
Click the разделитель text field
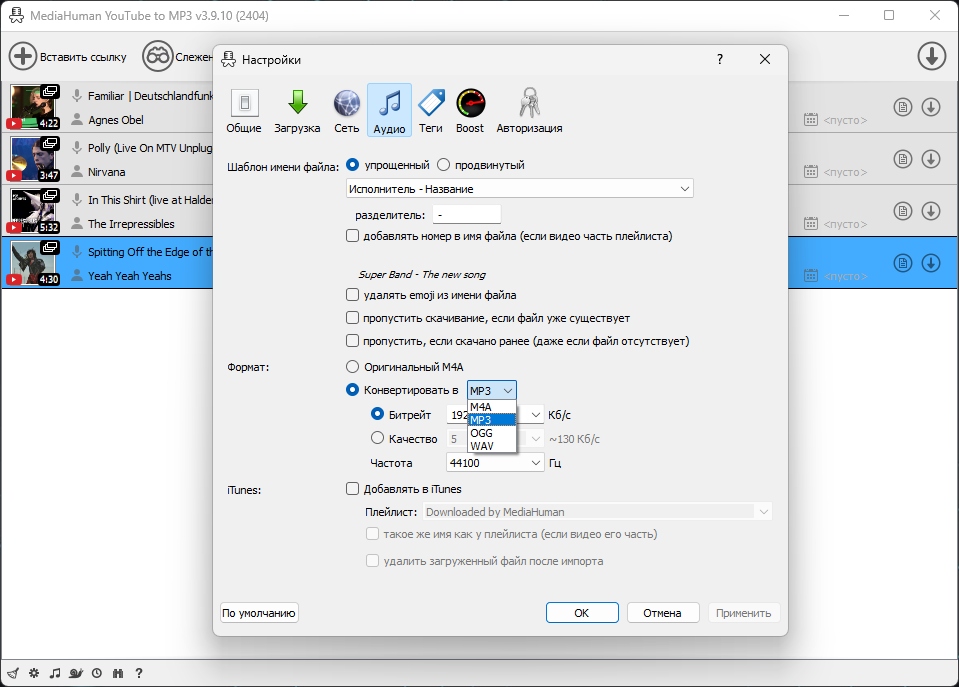point(467,215)
